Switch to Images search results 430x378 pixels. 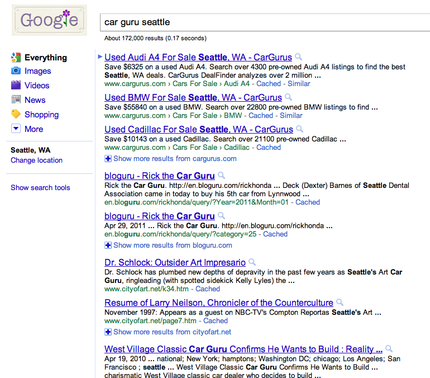38,71
